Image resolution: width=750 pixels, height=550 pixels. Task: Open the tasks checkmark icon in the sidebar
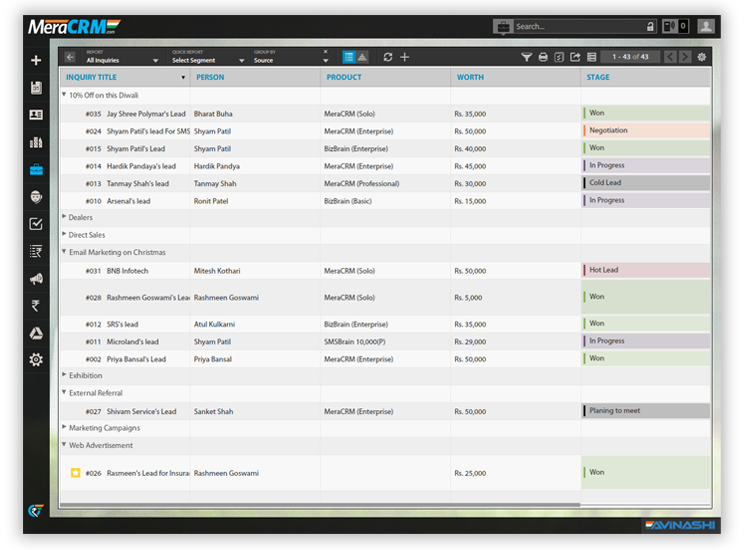(36, 224)
